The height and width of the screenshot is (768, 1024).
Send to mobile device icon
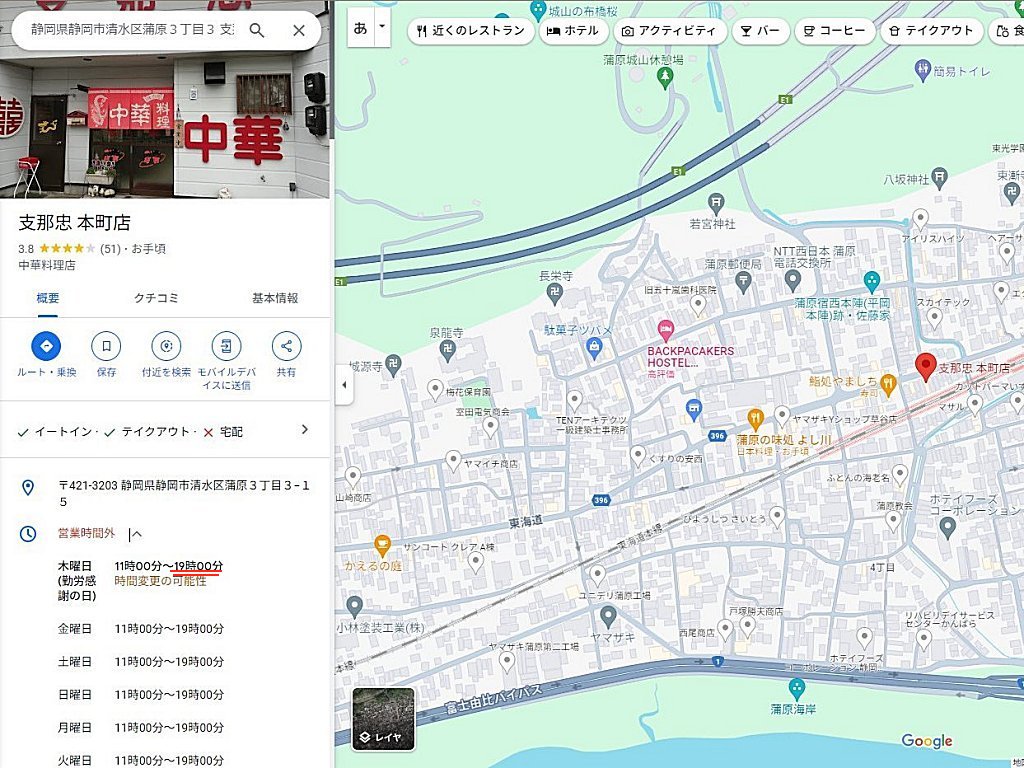226,346
